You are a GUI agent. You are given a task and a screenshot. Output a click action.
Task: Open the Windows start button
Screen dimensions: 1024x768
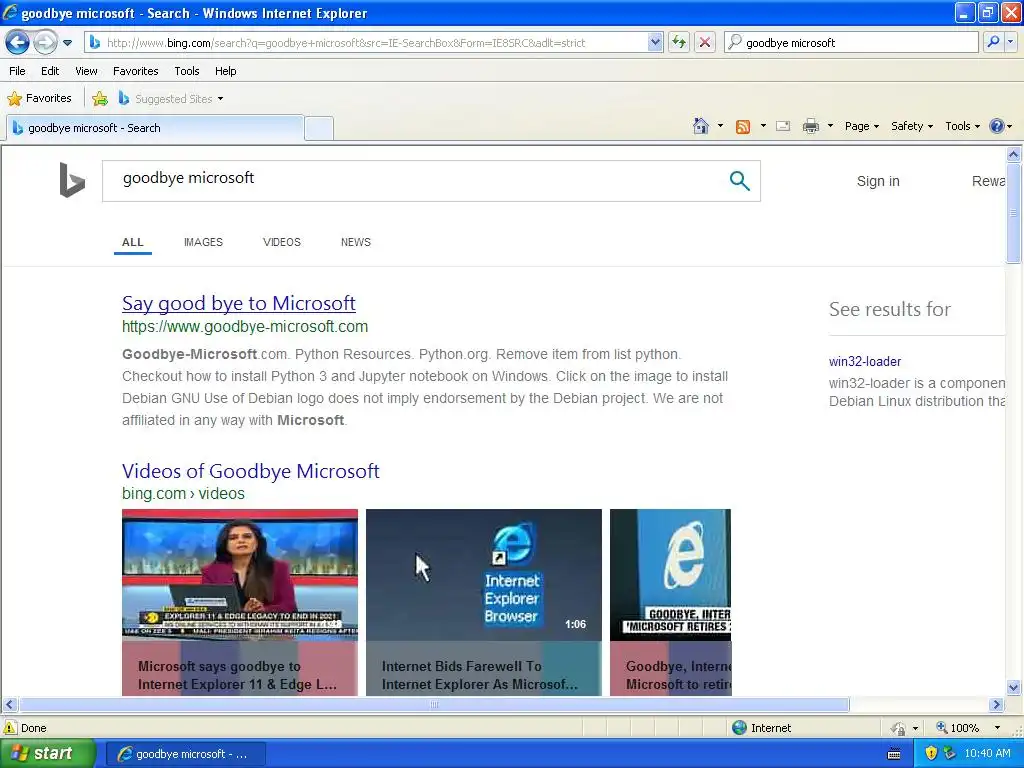tap(48, 754)
